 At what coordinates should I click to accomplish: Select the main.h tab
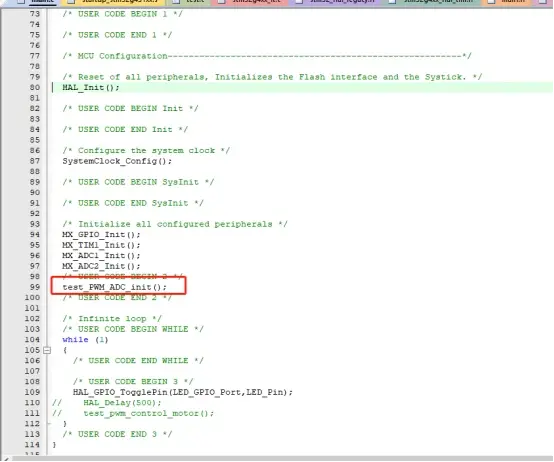click(x=513, y=2)
